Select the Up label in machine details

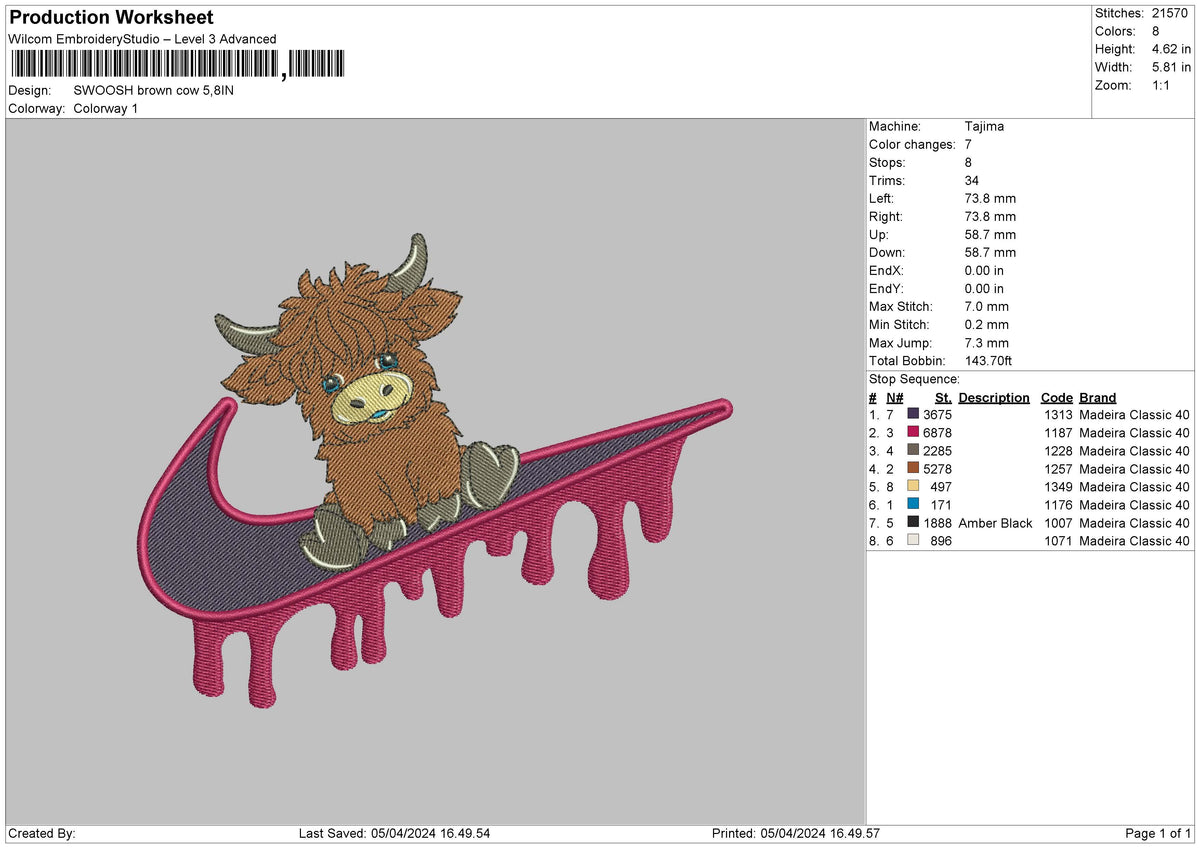click(880, 235)
